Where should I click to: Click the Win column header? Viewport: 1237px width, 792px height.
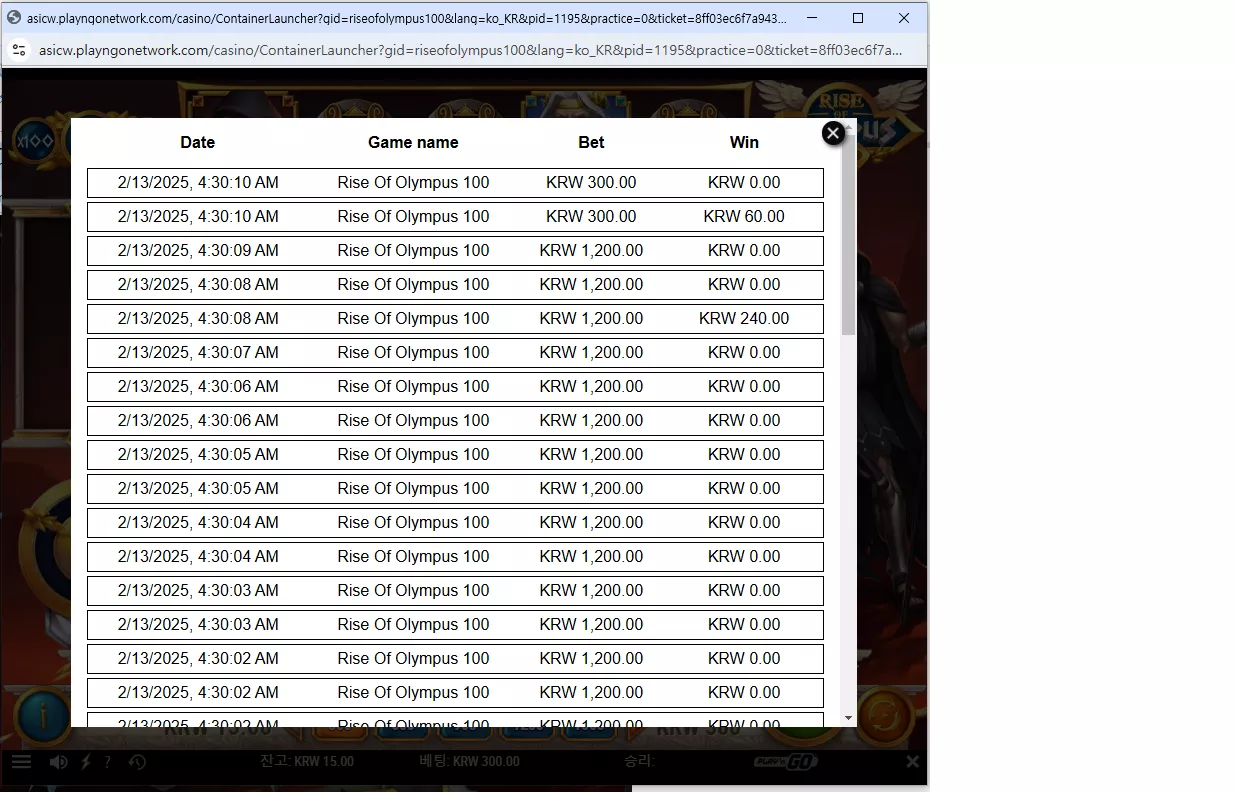point(744,142)
